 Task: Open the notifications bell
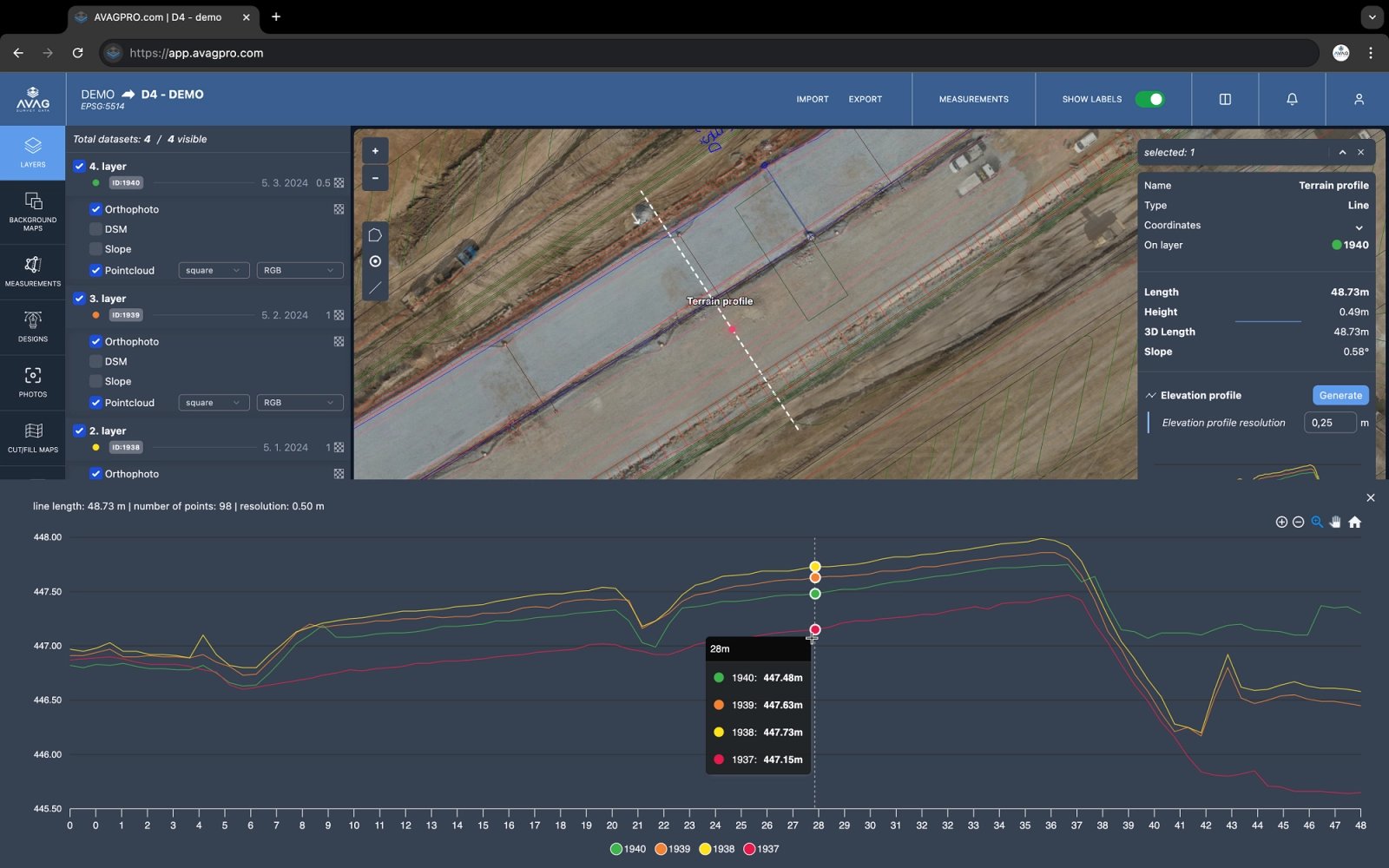point(1292,99)
